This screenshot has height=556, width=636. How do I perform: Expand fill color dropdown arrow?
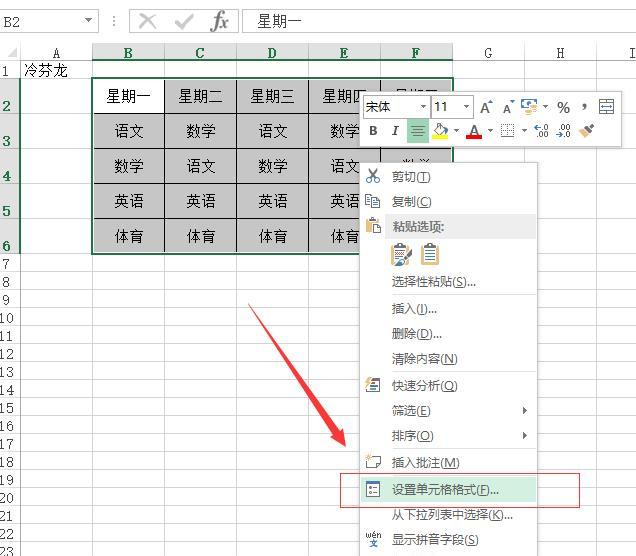(456, 131)
